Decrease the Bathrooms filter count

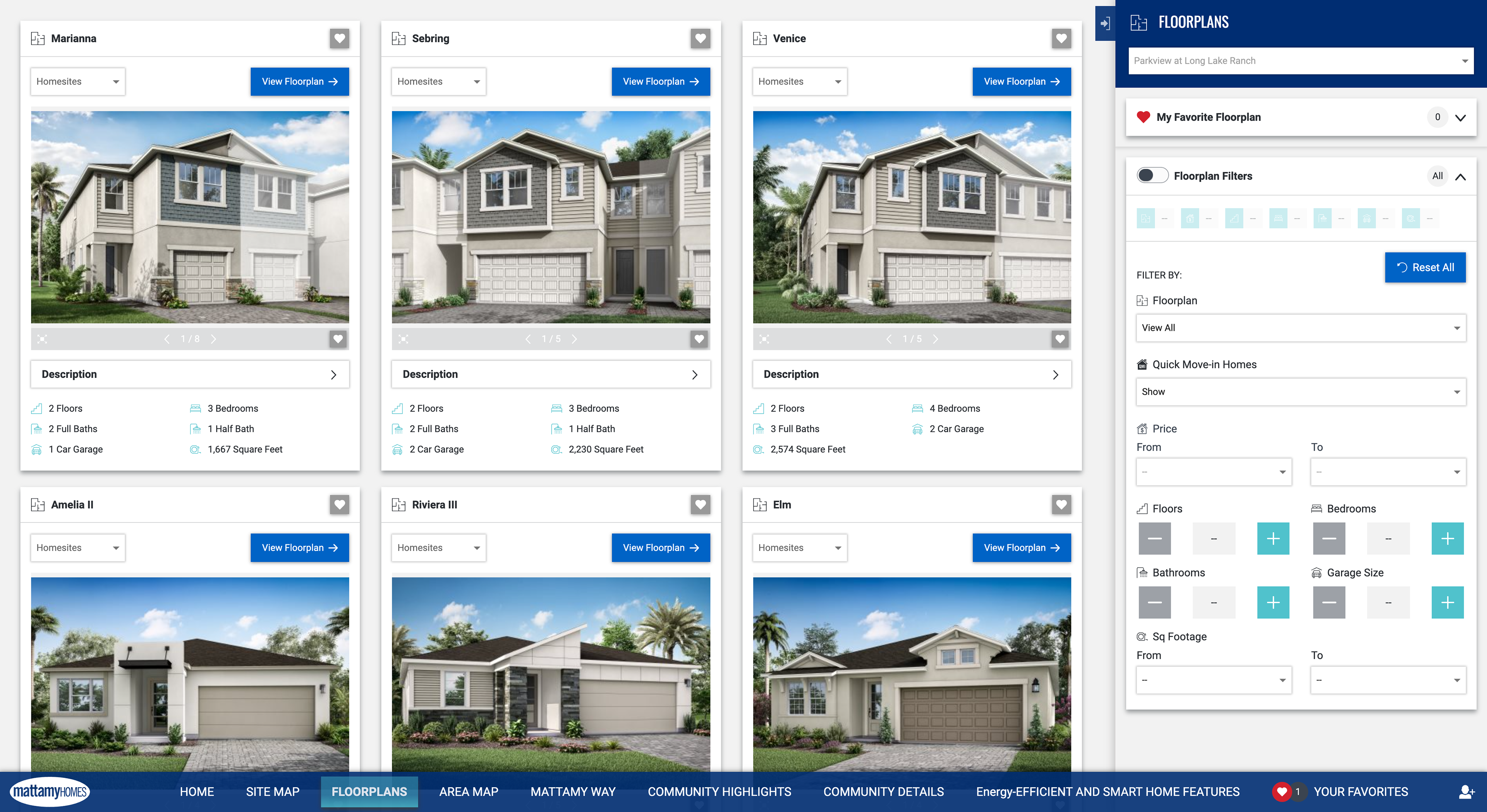(1154, 603)
